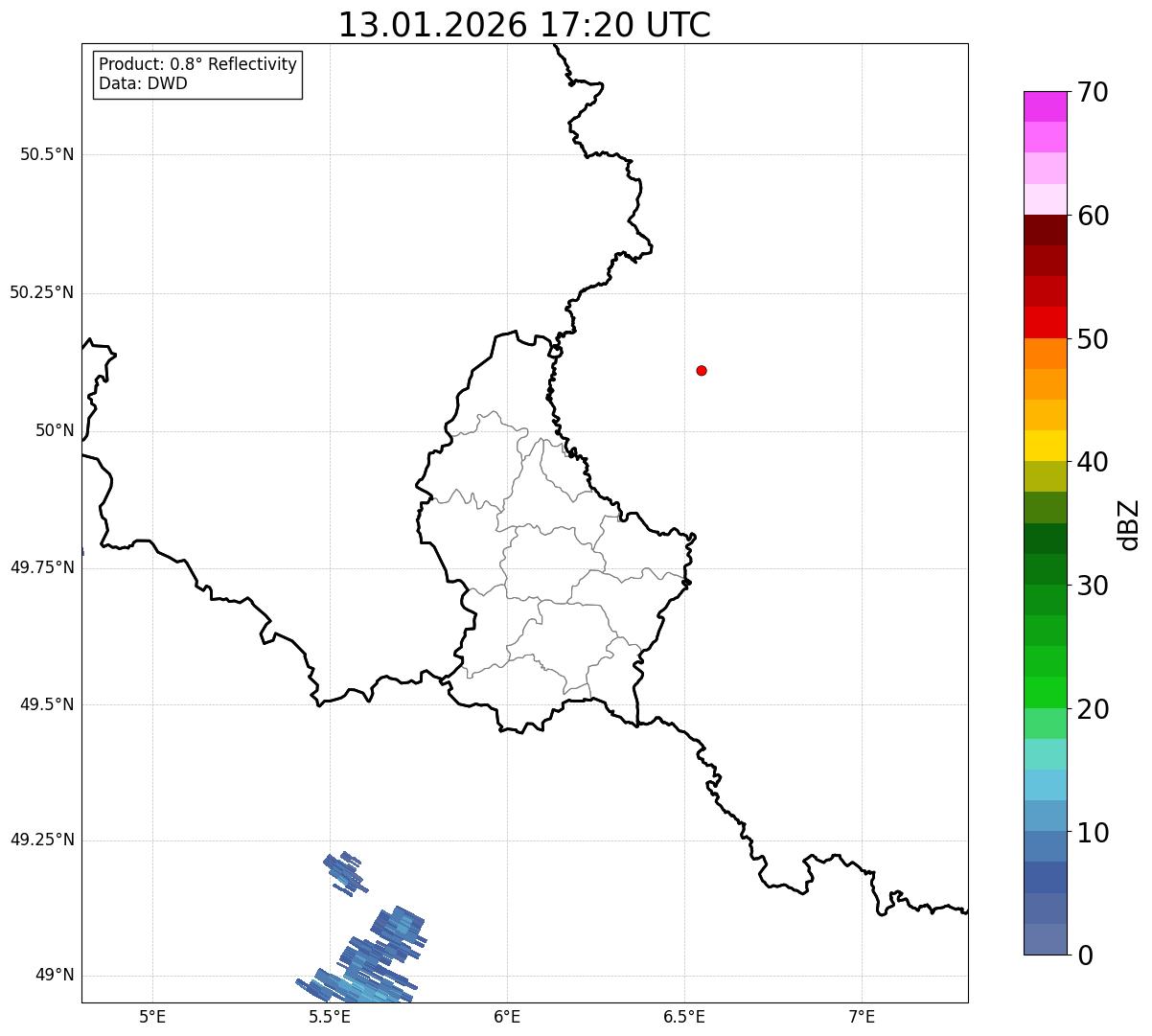Click the 'Product: 0.8° Reflectivity' legend text
Image resolution: width=1152 pixels, height=1036 pixels.
click(198, 64)
